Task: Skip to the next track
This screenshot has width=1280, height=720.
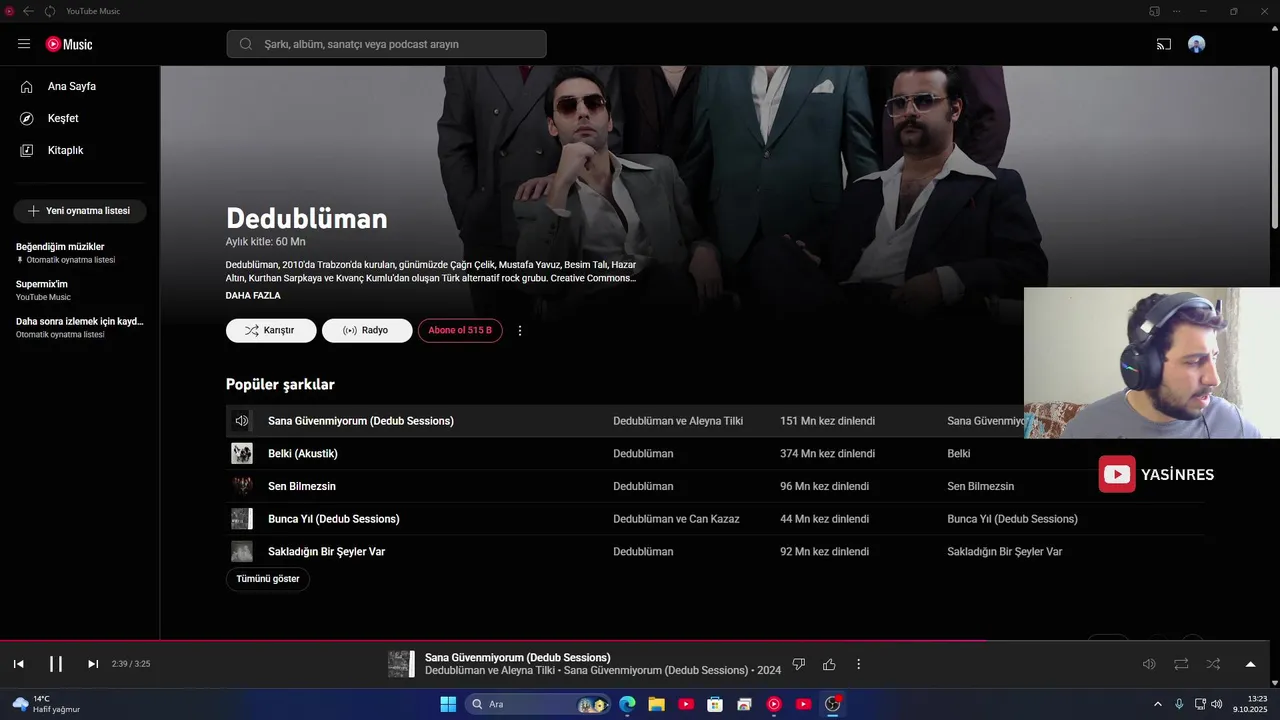Action: coord(93,664)
